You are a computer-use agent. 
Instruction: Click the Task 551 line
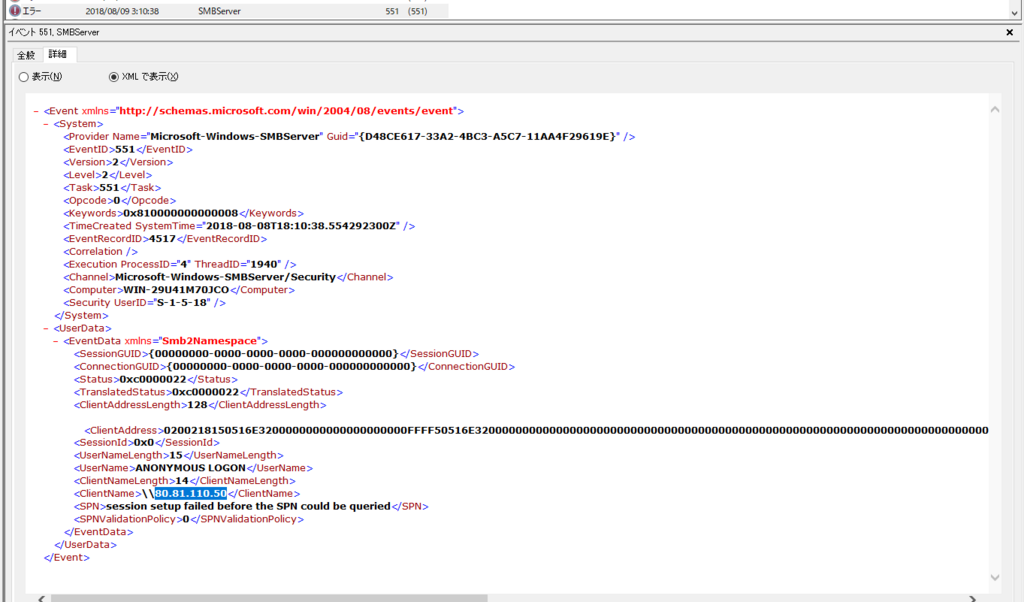pyautogui.click(x=112, y=187)
